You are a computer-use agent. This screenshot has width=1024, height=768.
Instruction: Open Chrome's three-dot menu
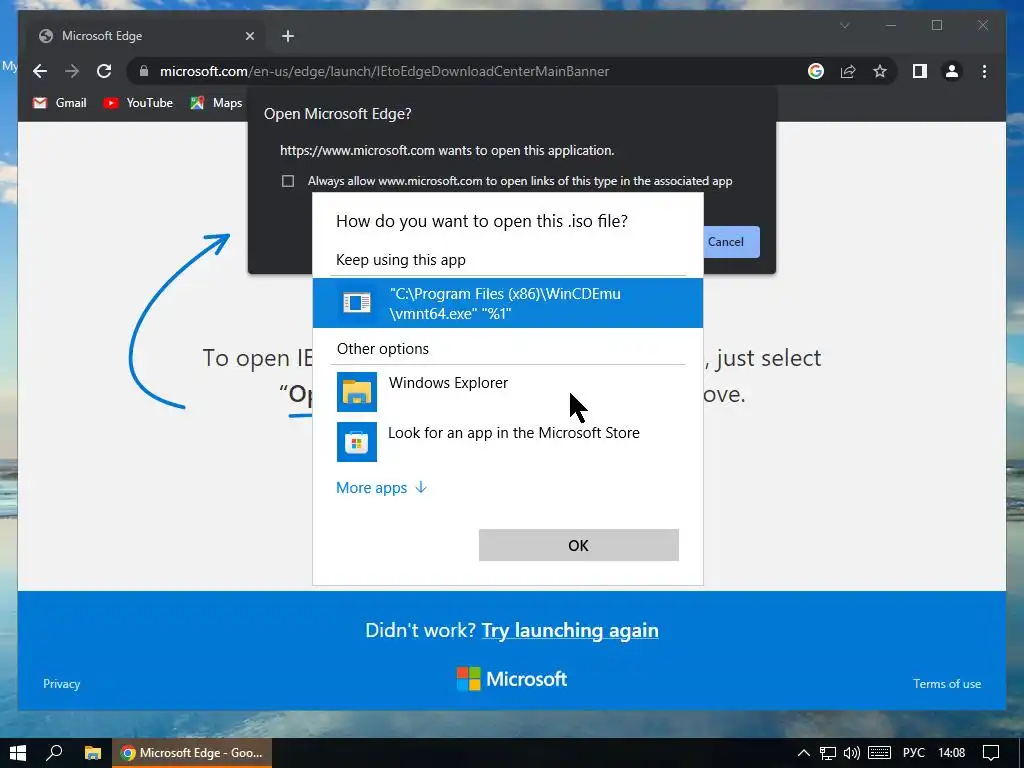click(x=984, y=71)
